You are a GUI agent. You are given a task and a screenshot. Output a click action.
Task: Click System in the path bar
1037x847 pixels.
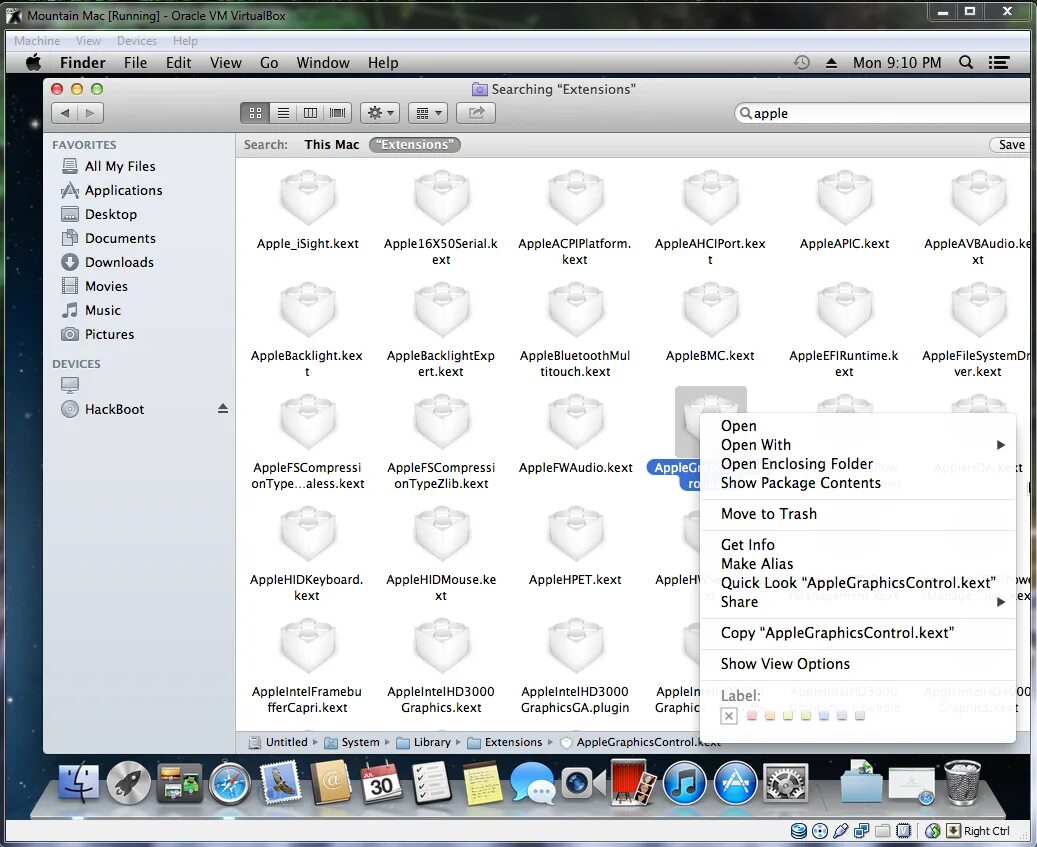pyautogui.click(x=352, y=743)
